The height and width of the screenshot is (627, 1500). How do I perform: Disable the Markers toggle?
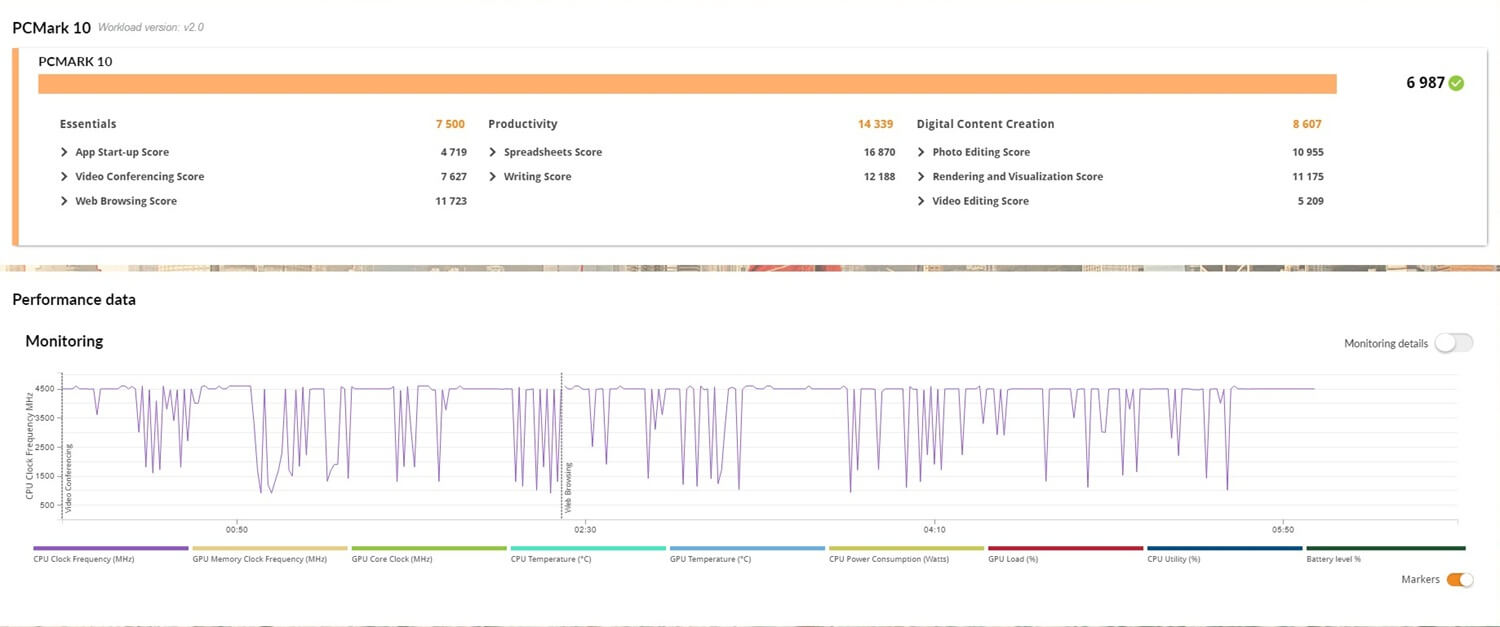click(x=1461, y=579)
